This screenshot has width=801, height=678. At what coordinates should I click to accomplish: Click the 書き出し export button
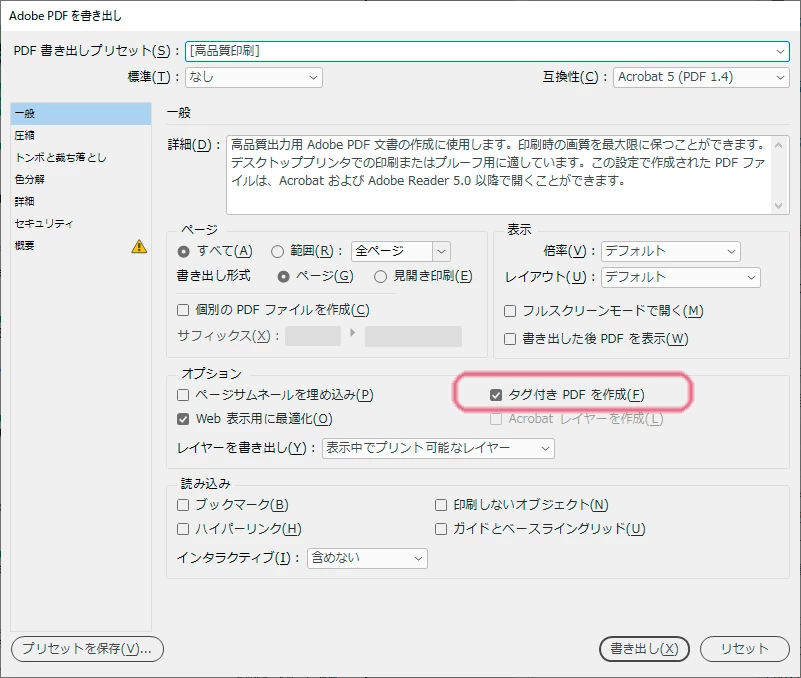click(x=644, y=649)
